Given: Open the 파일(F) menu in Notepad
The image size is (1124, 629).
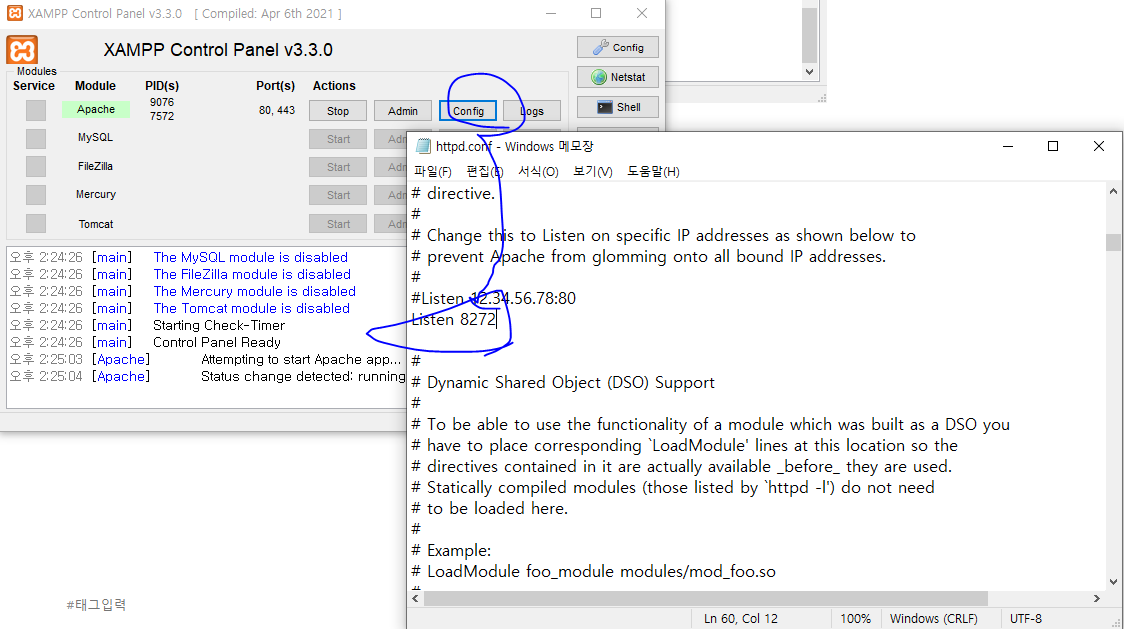Looking at the screenshot, I should [x=432, y=171].
